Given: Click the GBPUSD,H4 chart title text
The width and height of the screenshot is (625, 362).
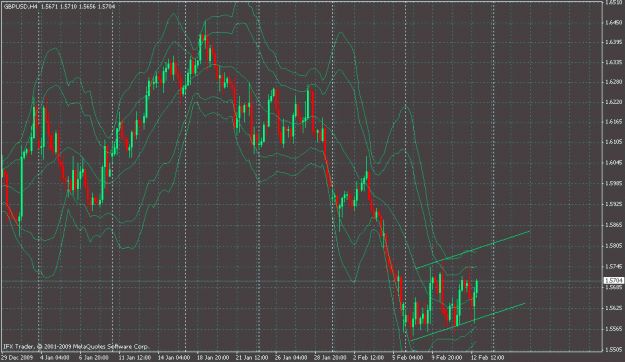Looking at the screenshot, I should [x=20, y=7].
